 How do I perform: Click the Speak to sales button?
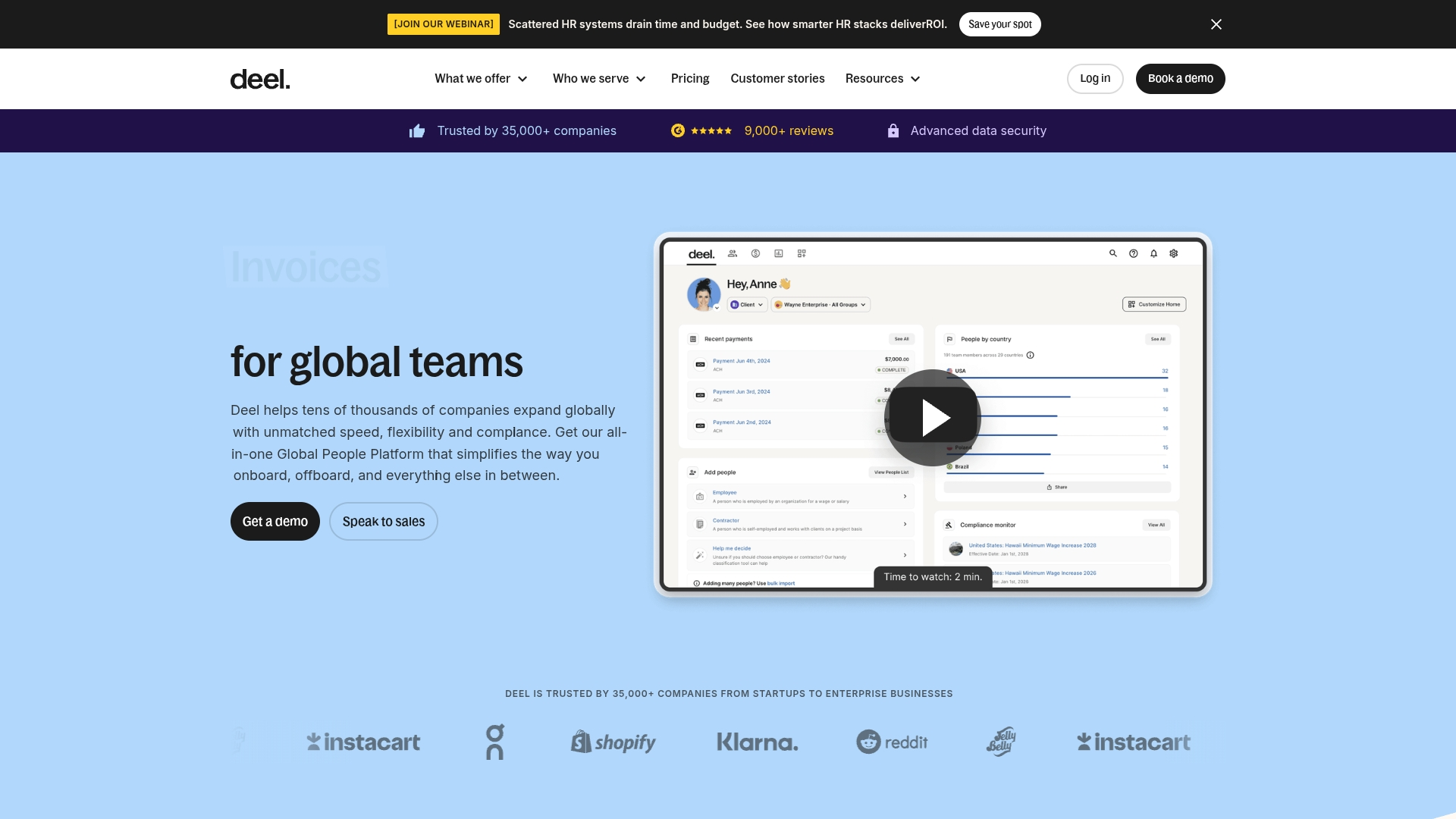click(384, 522)
